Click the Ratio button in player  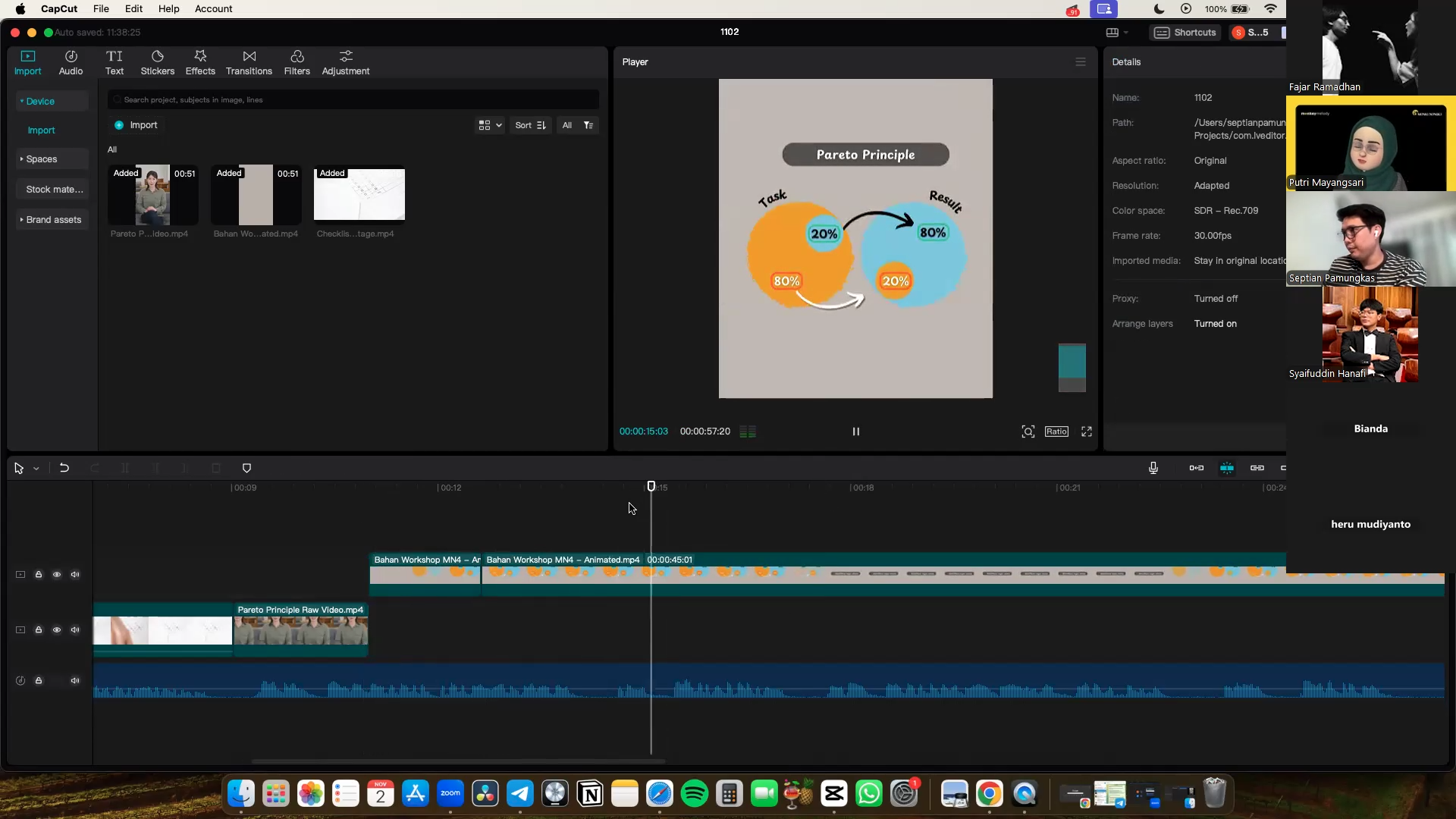coord(1056,431)
